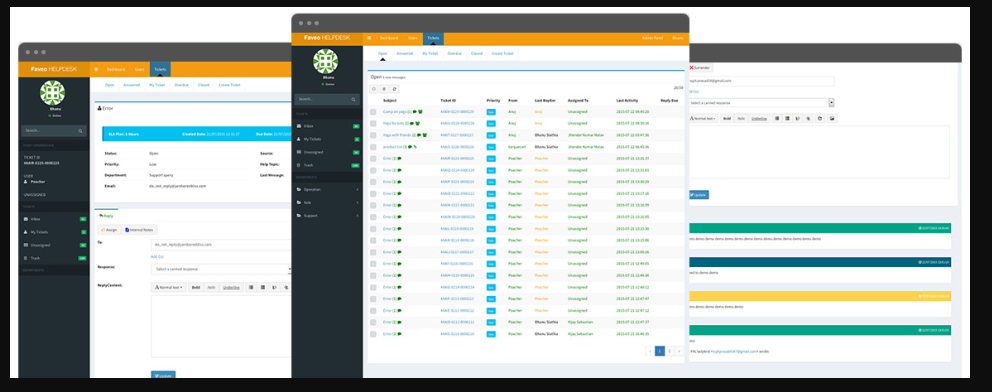Click numbered list icon in left window editor
Image resolution: width=992 pixels, height=392 pixels.
pos(263,287)
